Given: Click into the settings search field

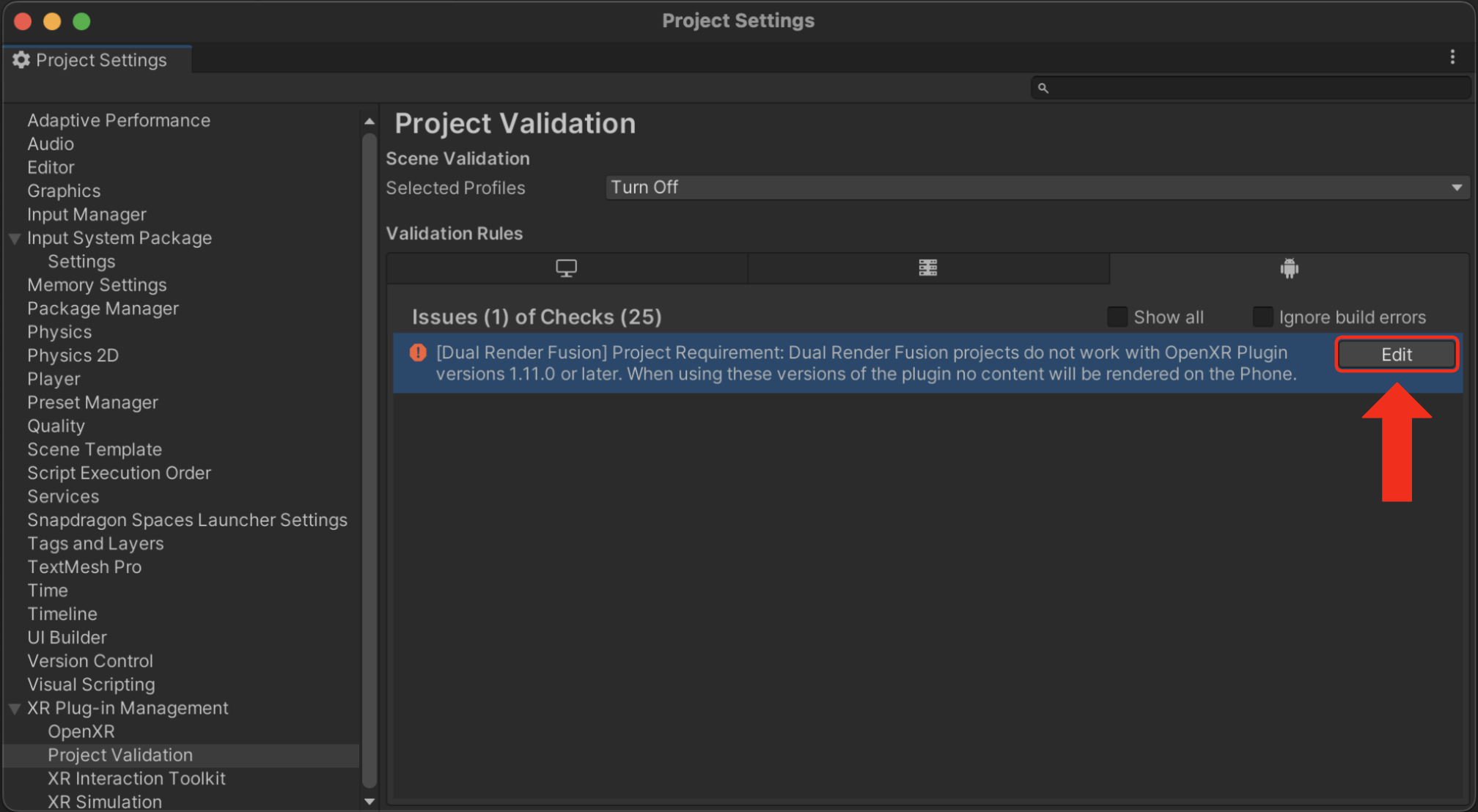Looking at the screenshot, I should coord(1250,88).
